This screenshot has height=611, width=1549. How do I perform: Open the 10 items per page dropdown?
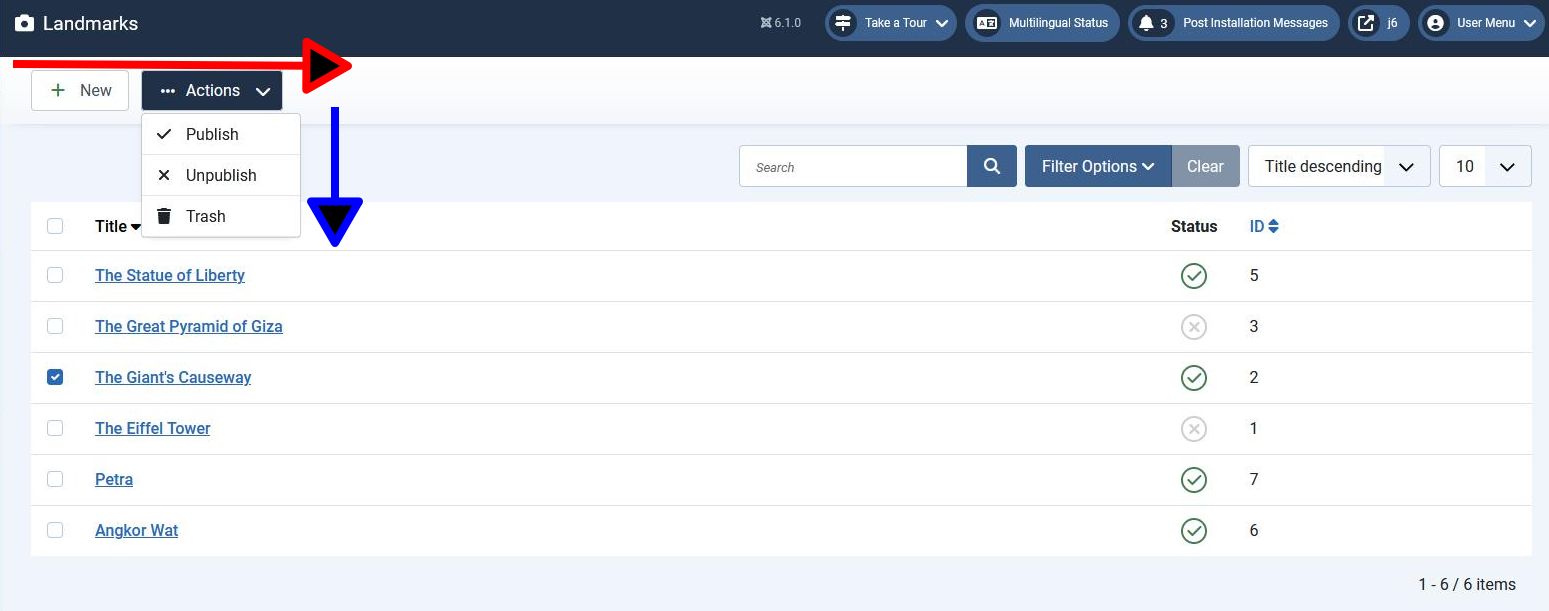[1485, 166]
